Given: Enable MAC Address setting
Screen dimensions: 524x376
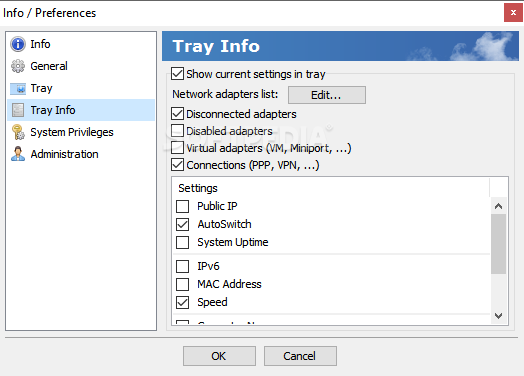Looking at the screenshot, I should pyautogui.click(x=182, y=284).
